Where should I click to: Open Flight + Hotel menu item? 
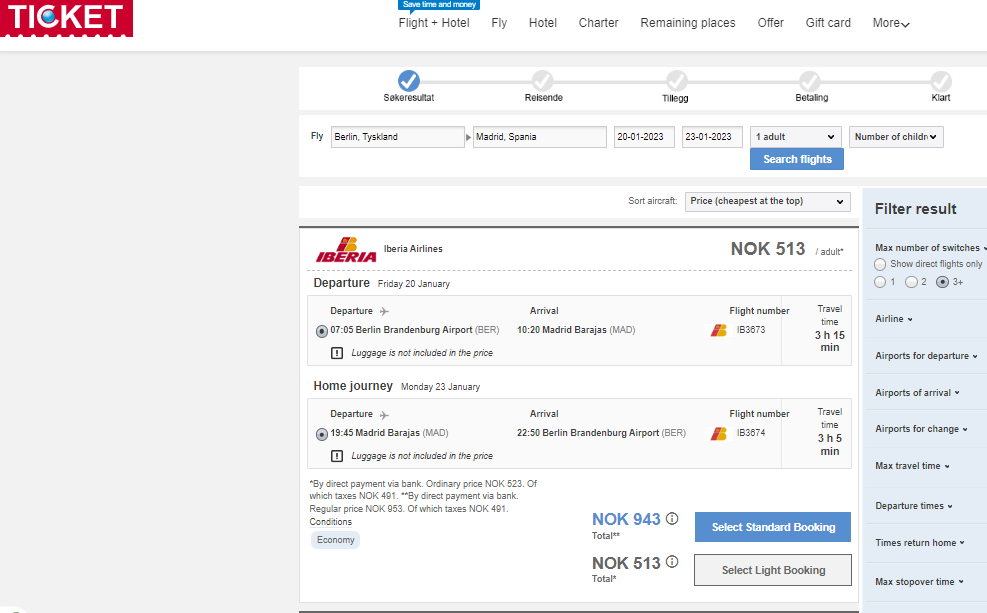[434, 23]
